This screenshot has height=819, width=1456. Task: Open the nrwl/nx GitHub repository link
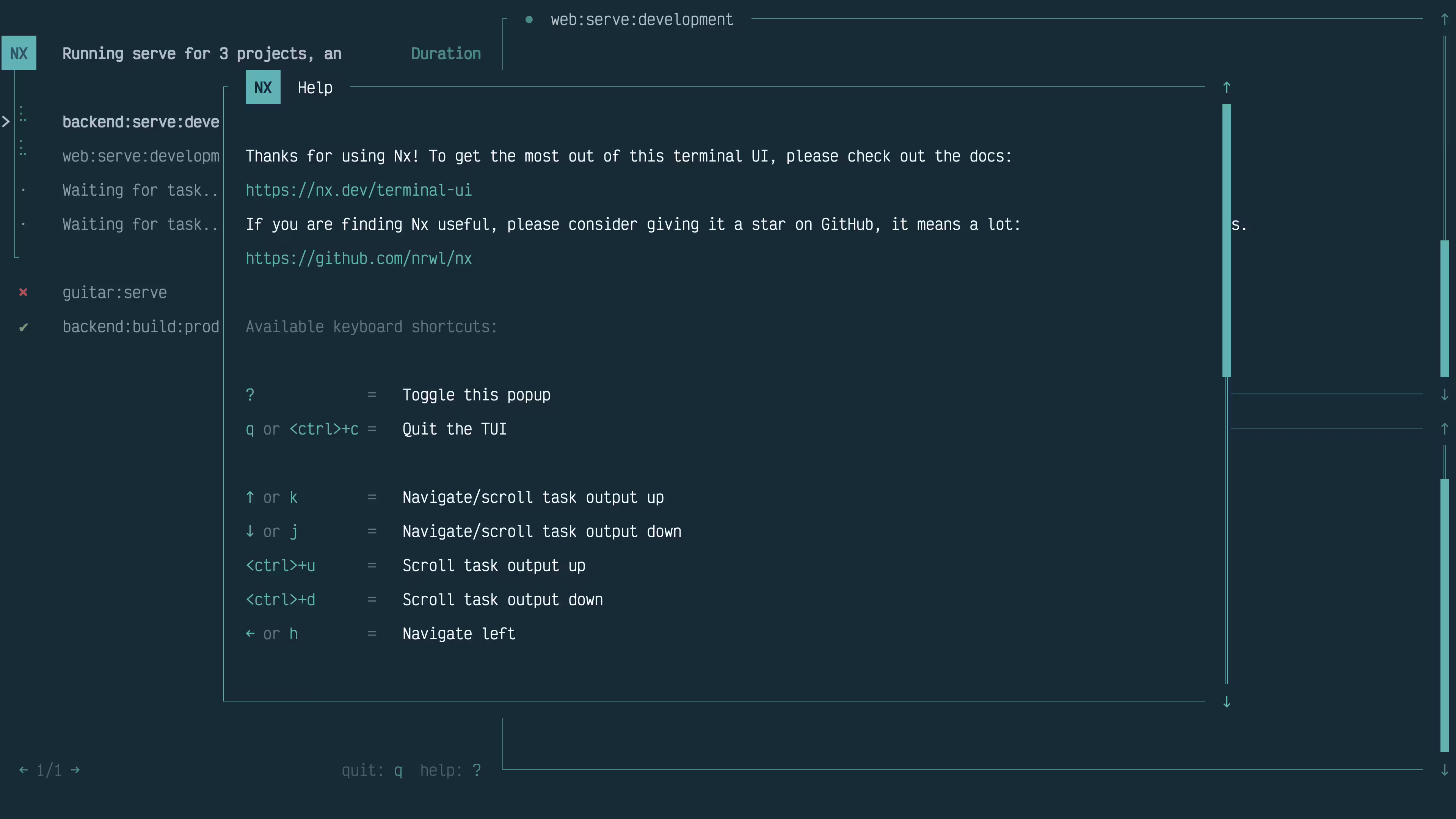(358, 258)
